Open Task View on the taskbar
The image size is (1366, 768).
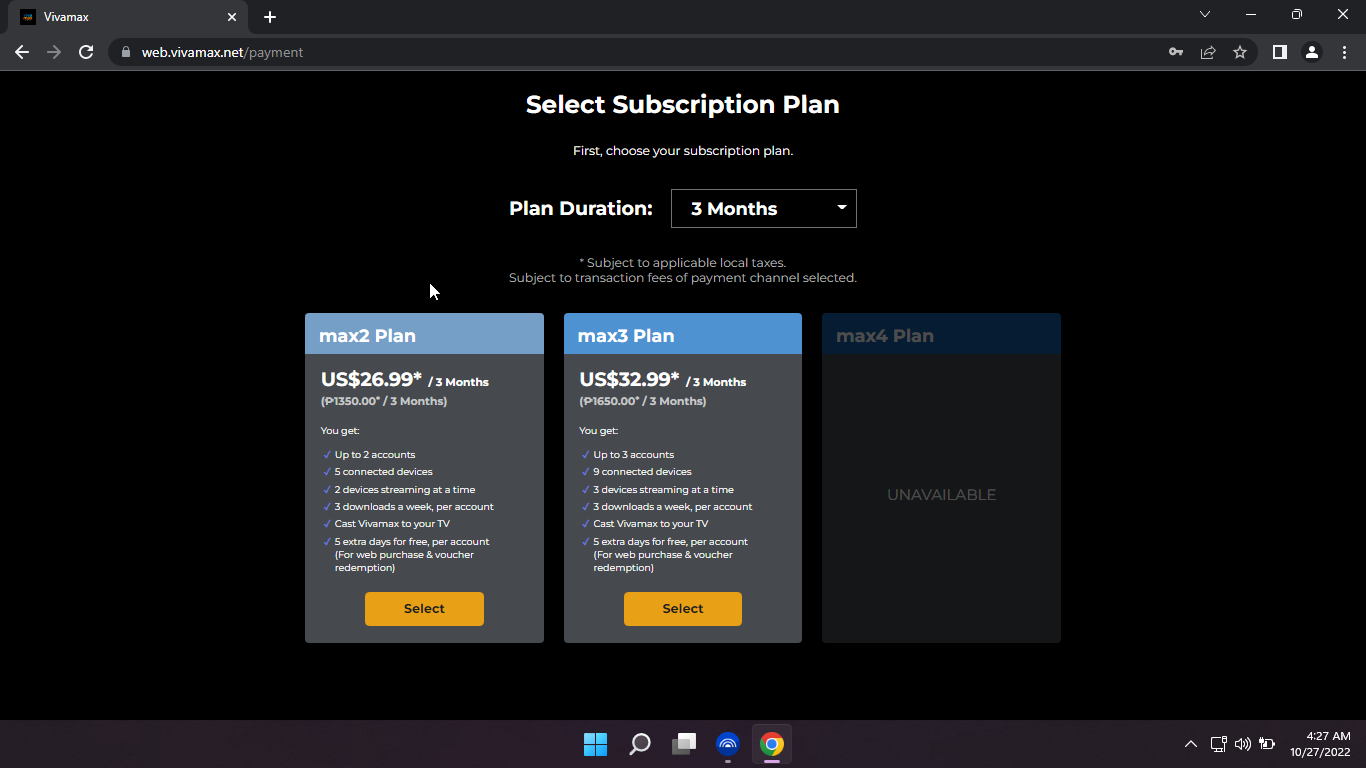coord(683,744)
